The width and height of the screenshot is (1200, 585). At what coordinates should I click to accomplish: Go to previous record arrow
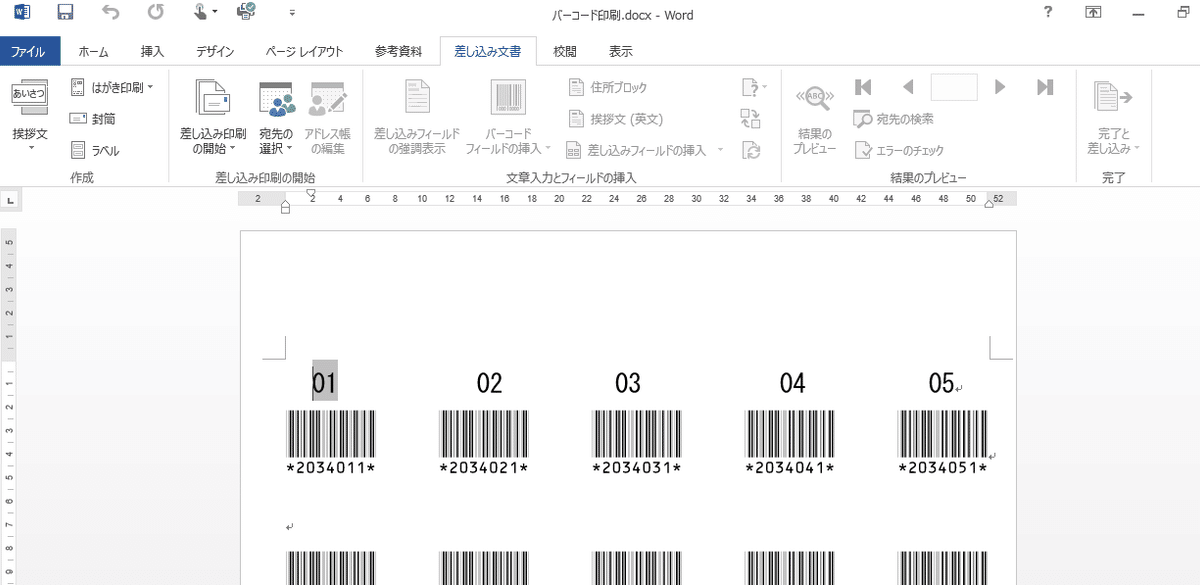coord(908,88)
